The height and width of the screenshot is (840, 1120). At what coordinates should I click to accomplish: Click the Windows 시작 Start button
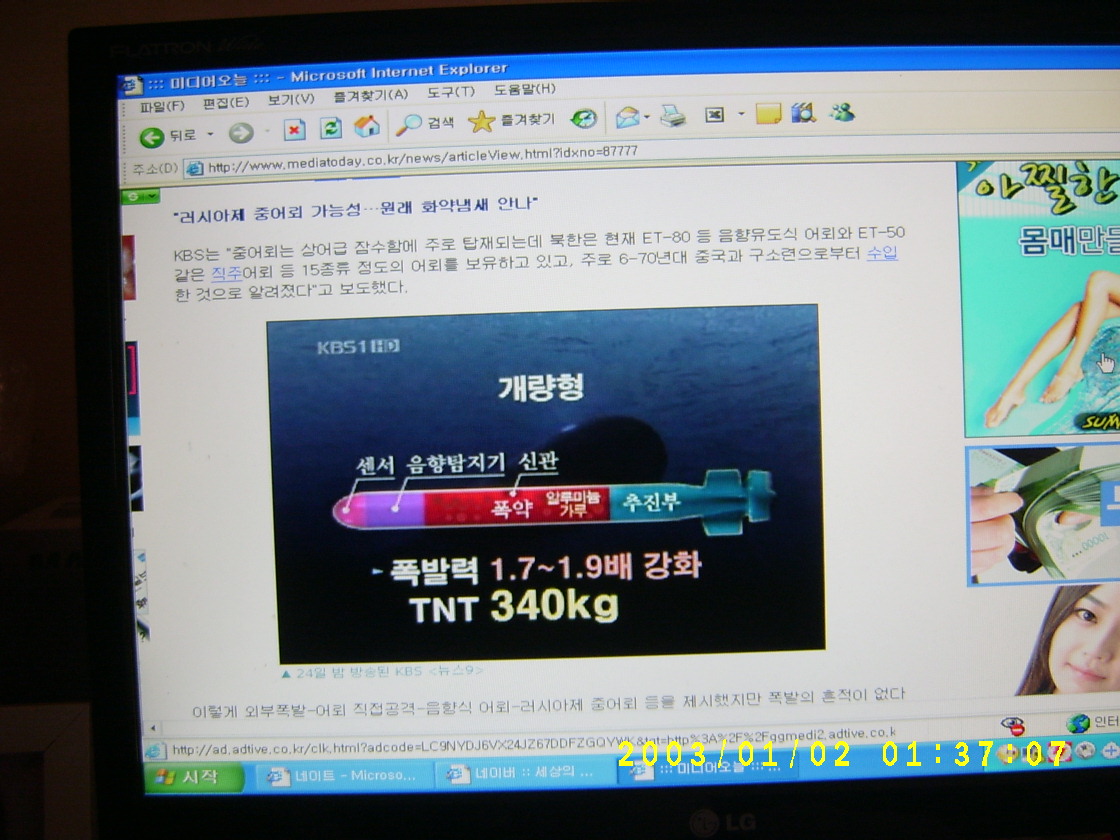194,777
